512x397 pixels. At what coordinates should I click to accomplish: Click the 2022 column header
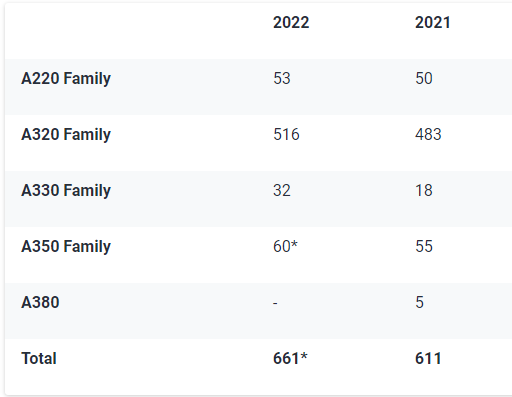coord(291,23)
